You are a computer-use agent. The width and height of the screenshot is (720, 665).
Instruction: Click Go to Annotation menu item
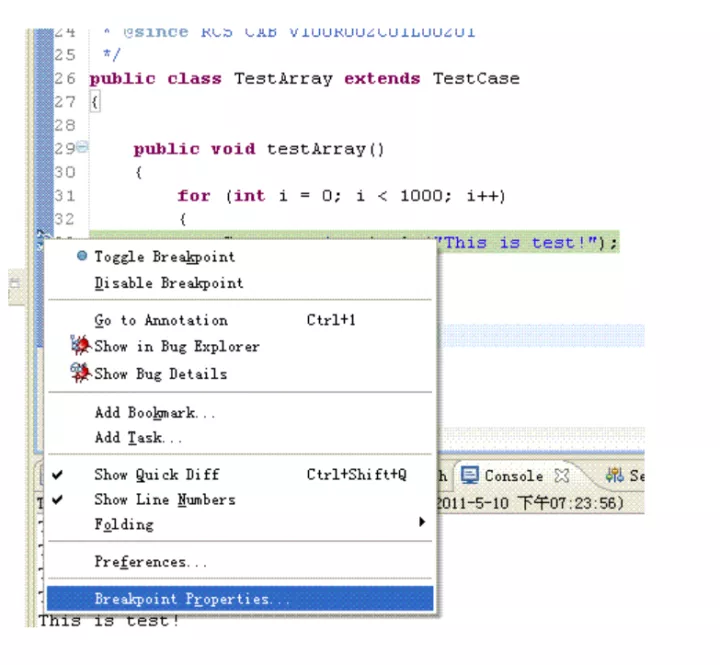coord(239,320)
